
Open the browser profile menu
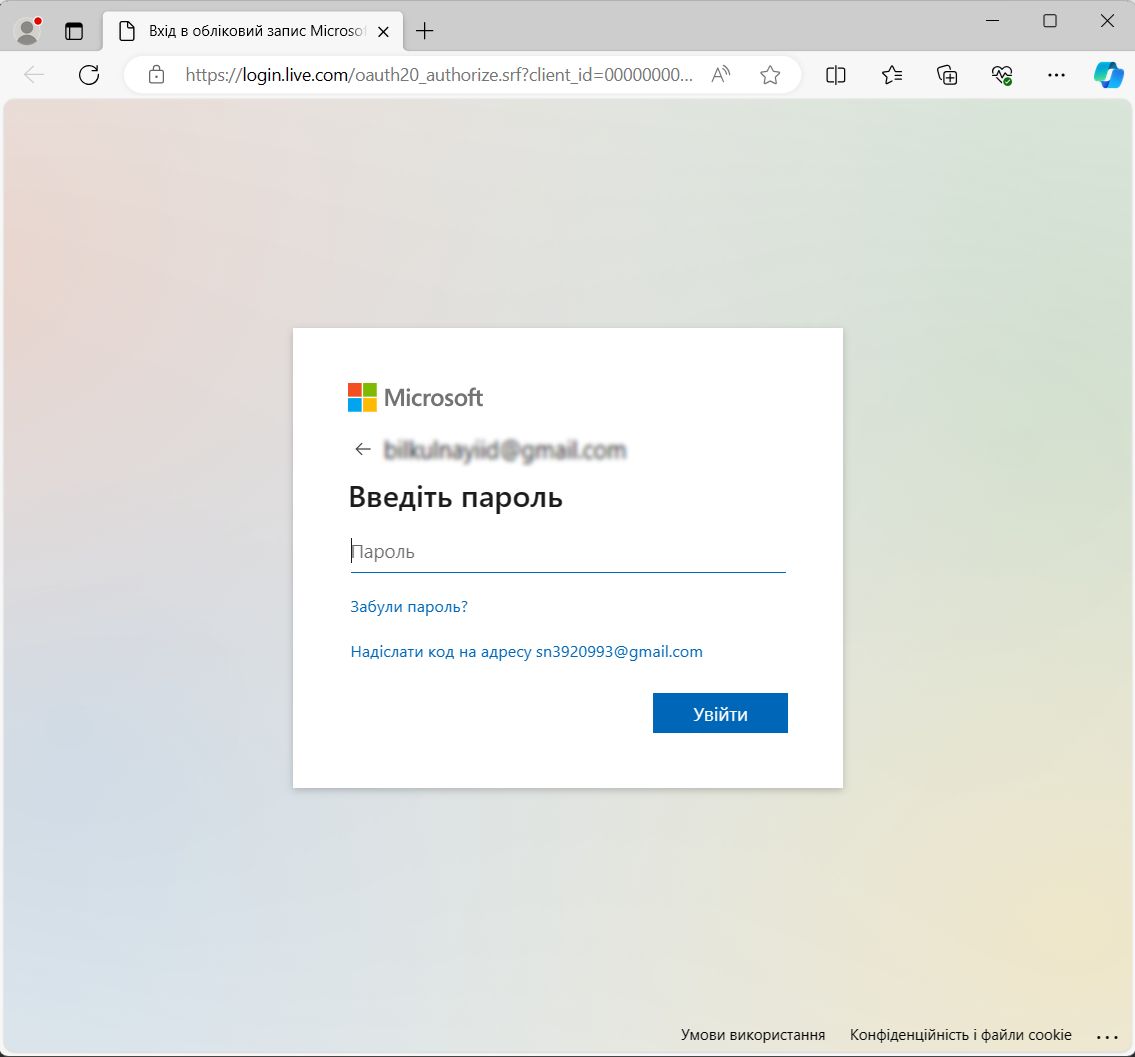(26, 30)
